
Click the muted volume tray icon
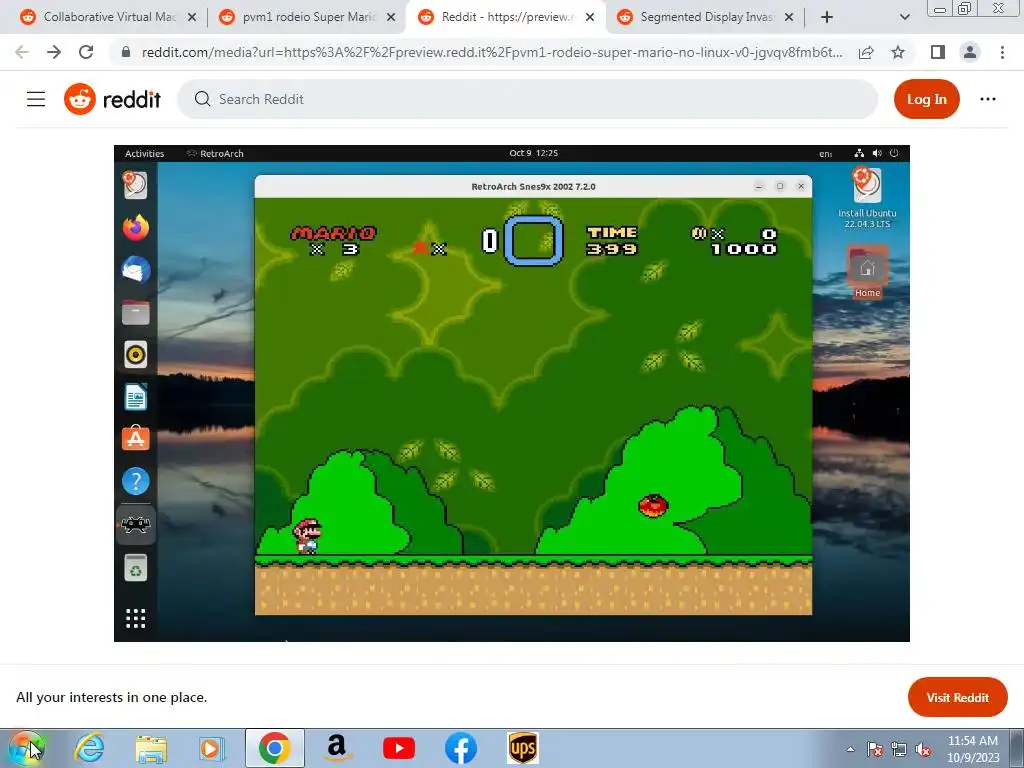coord(923,749)
